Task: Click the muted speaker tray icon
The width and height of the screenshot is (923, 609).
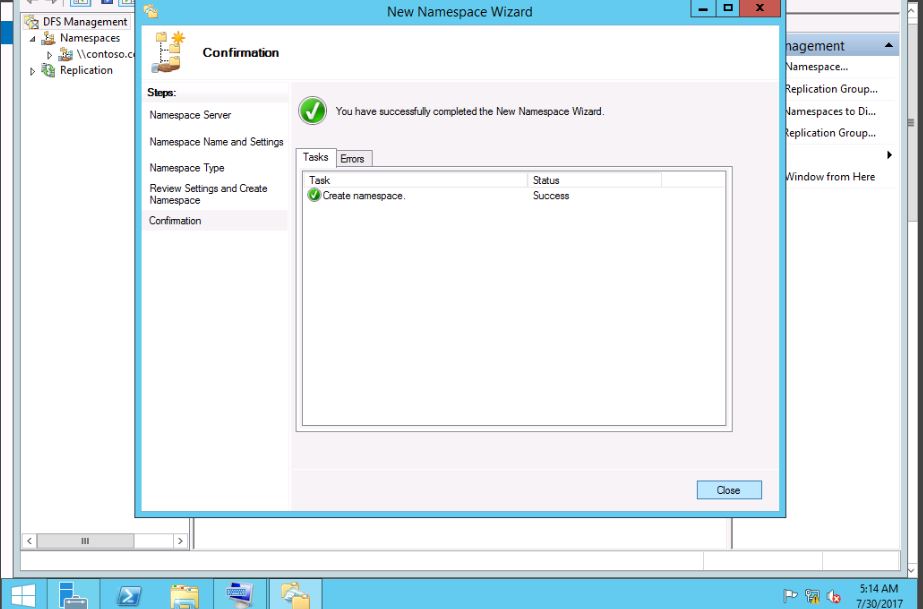Action: tap(834, 596)
